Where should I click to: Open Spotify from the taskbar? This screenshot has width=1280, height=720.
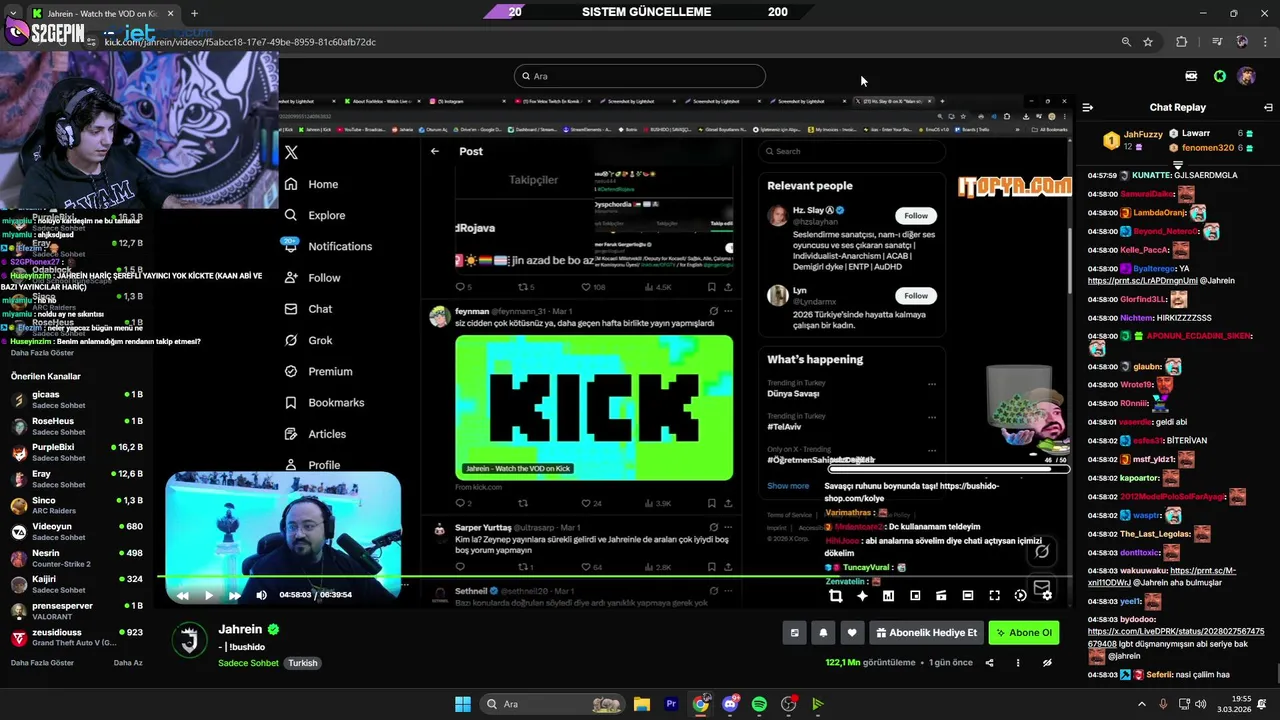pos(759,704)
